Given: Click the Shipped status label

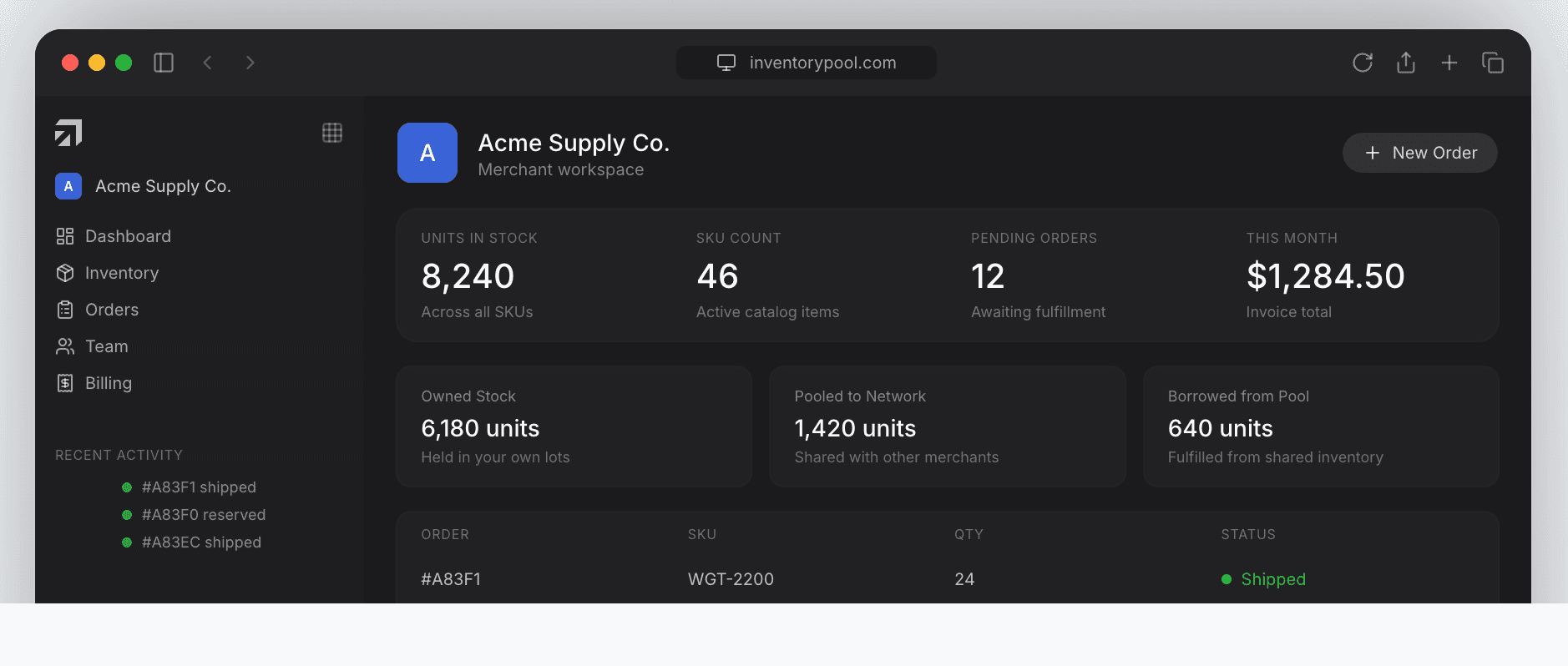Looking at the screenshot, I should point(1273,579).
